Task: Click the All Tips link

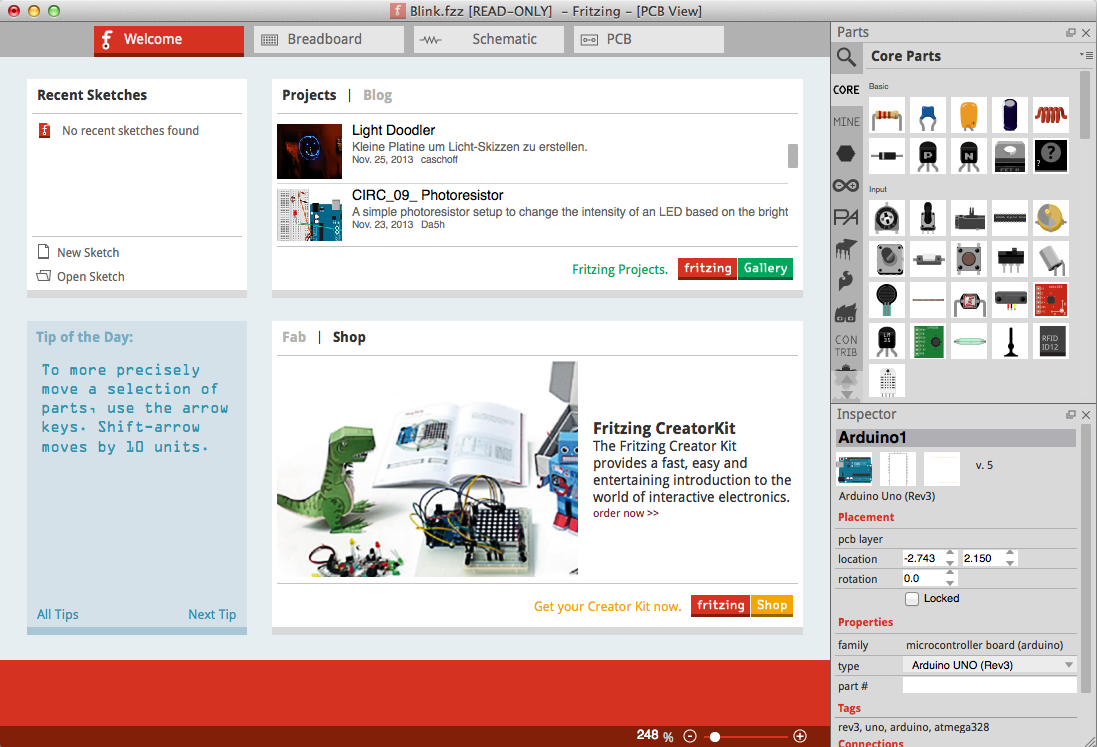Action: 57,614
